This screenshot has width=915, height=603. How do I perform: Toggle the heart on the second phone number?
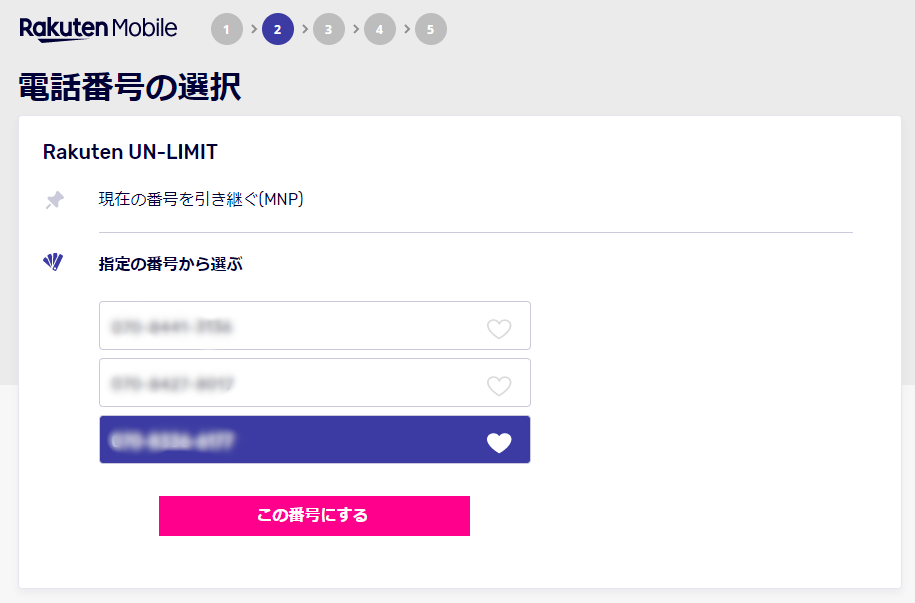(x=499, y=385)
